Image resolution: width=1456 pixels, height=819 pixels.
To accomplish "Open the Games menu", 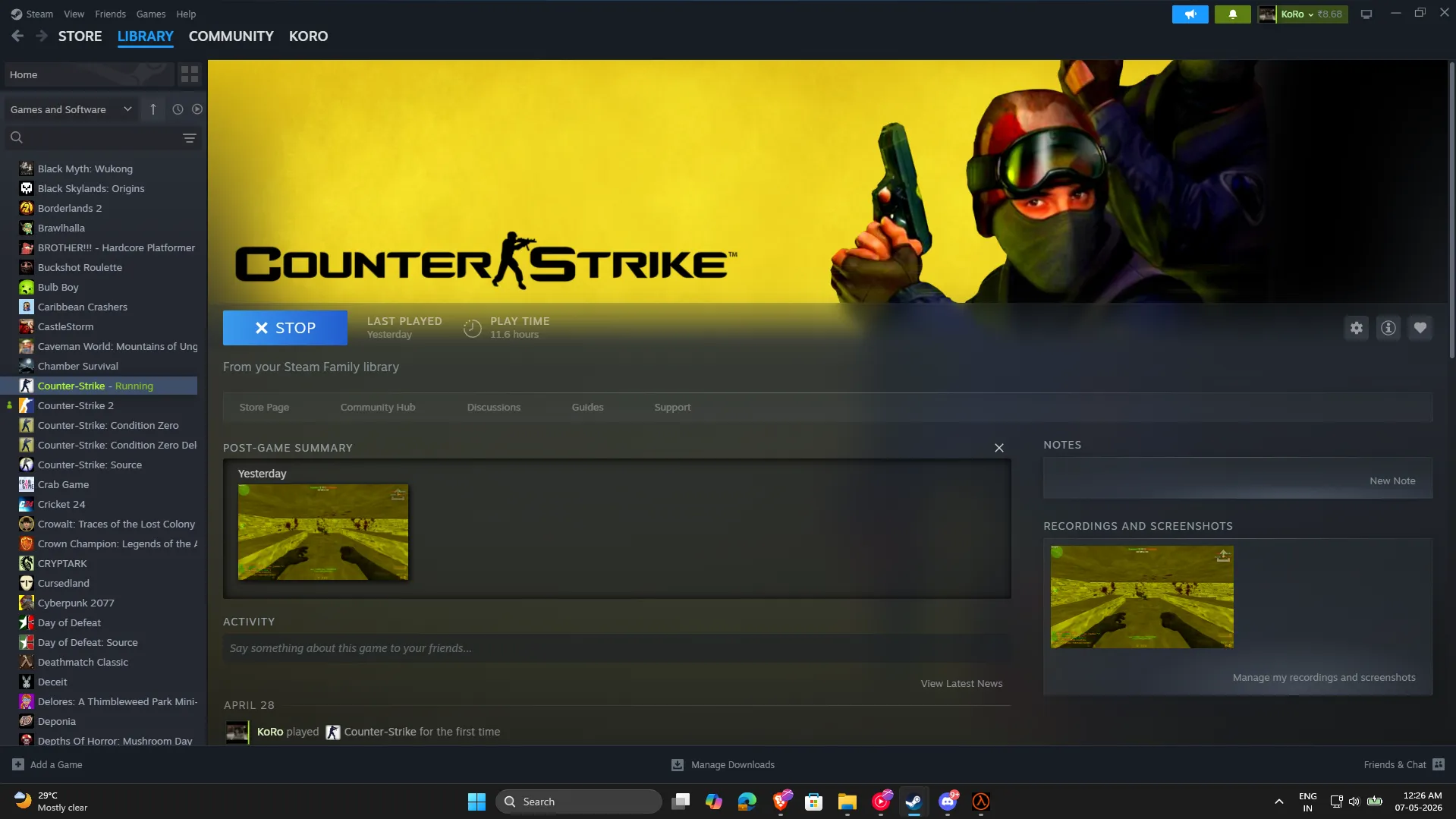I will pos(150,14).
